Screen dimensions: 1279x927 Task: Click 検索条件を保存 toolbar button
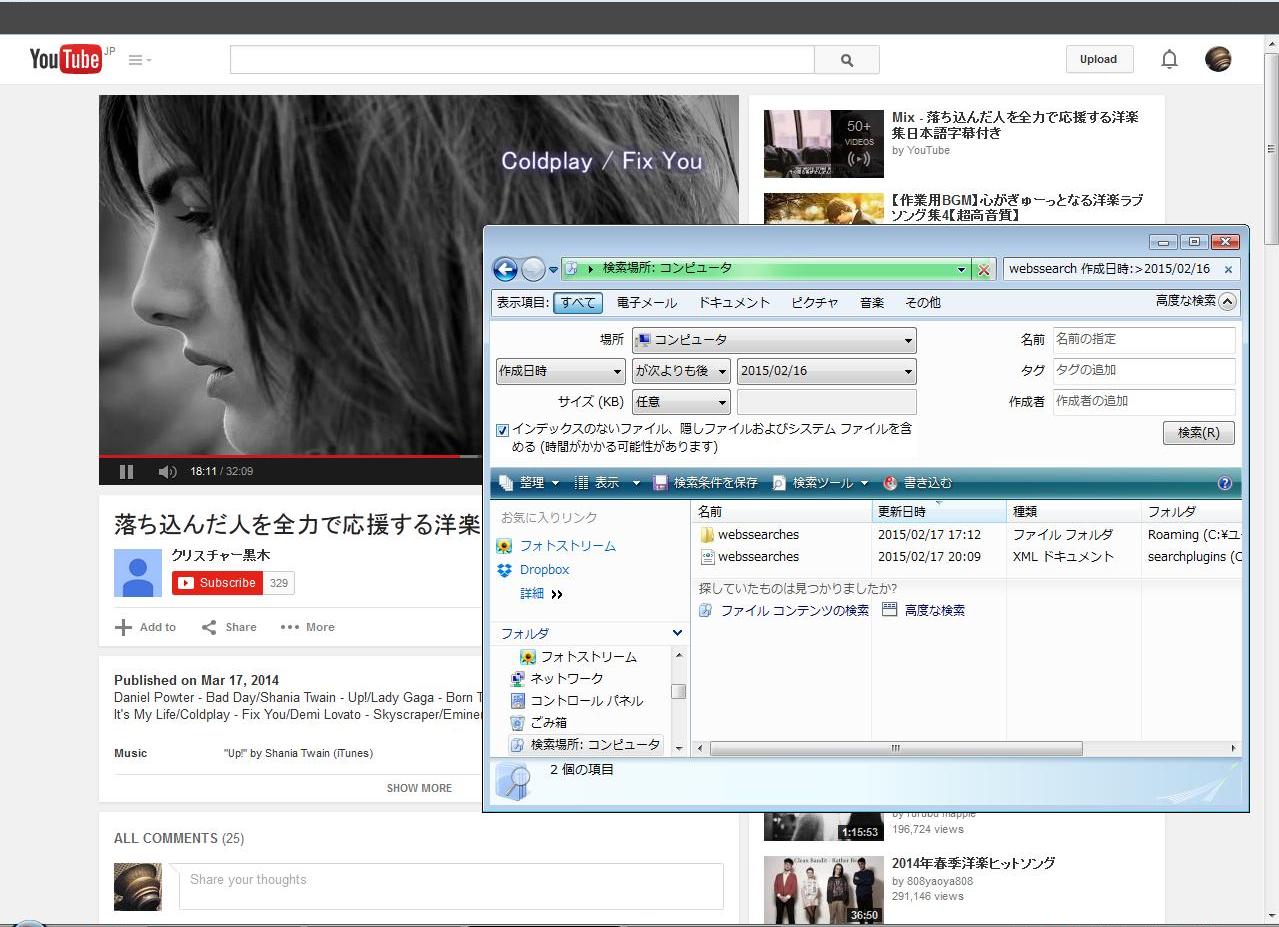coord(706,483)
